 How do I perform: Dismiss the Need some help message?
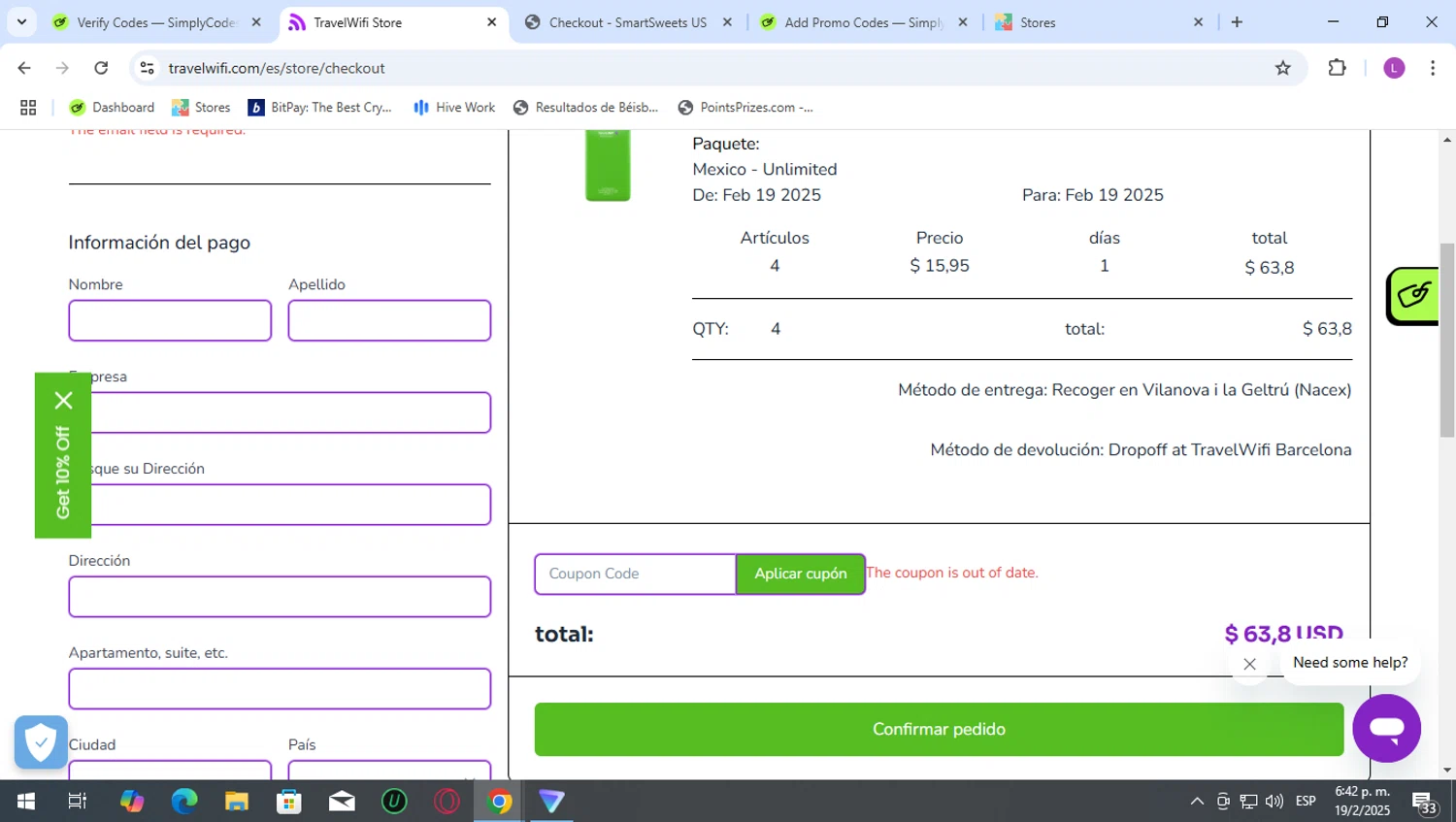click(x=1249, y=664)
